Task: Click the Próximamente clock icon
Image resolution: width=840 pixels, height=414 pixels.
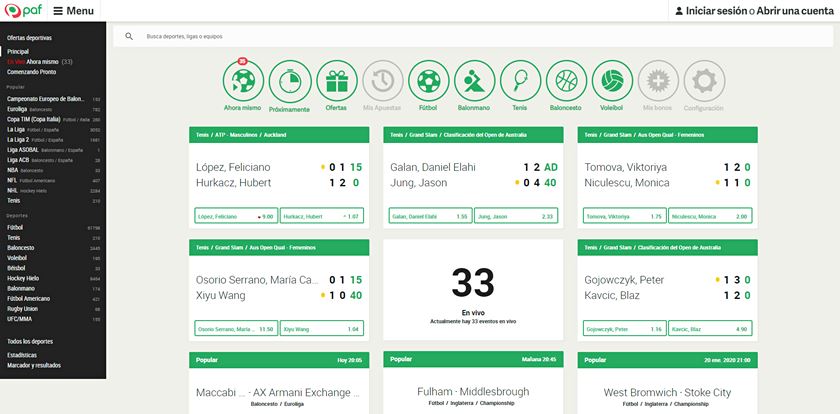Action: [x=289, y=80]
